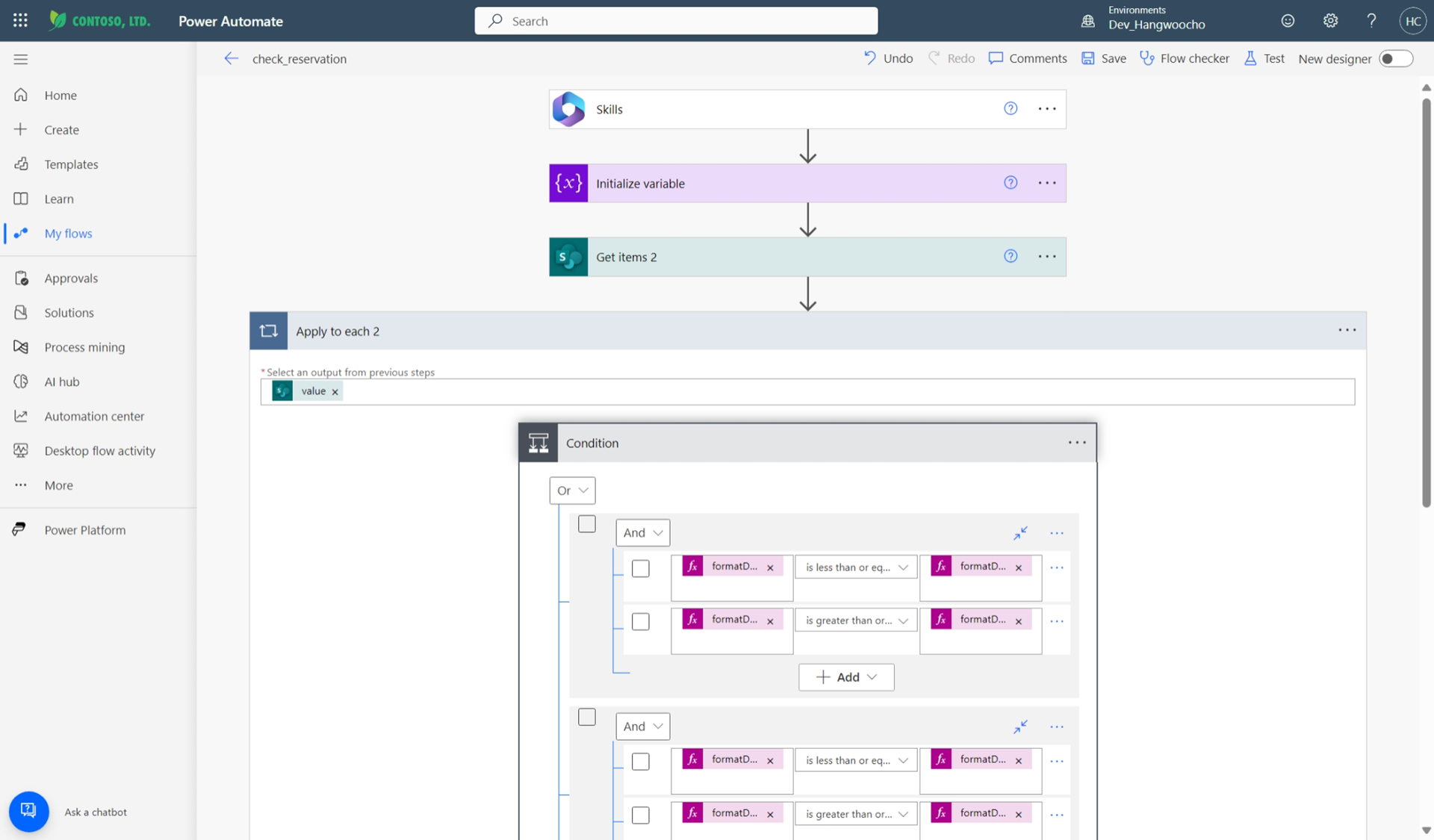The image size is (1434, 840).
Task: Open the second And group options ellipsis
Action: [x=1057, y=727]
